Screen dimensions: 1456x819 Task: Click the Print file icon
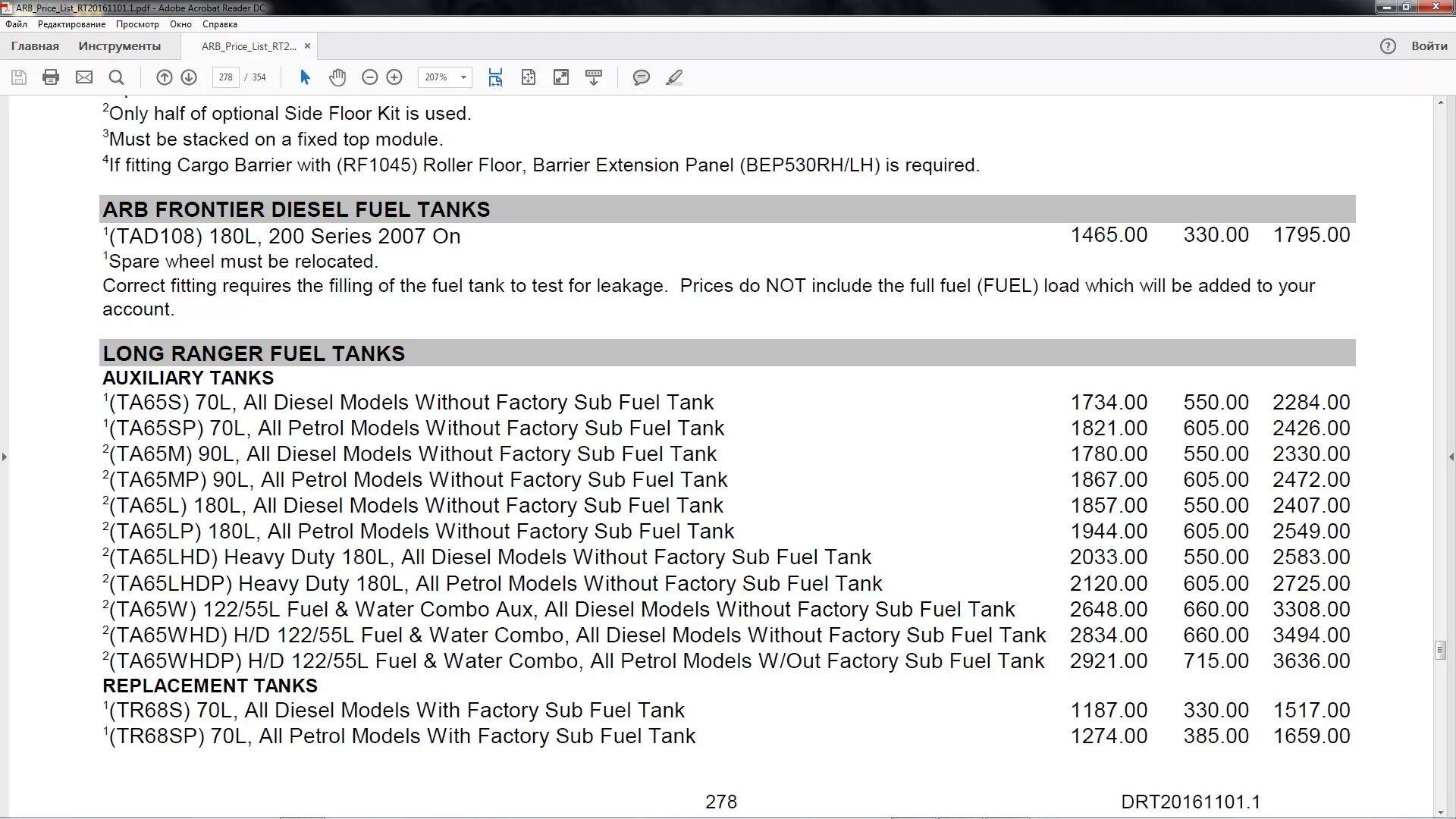click(51, 77)
